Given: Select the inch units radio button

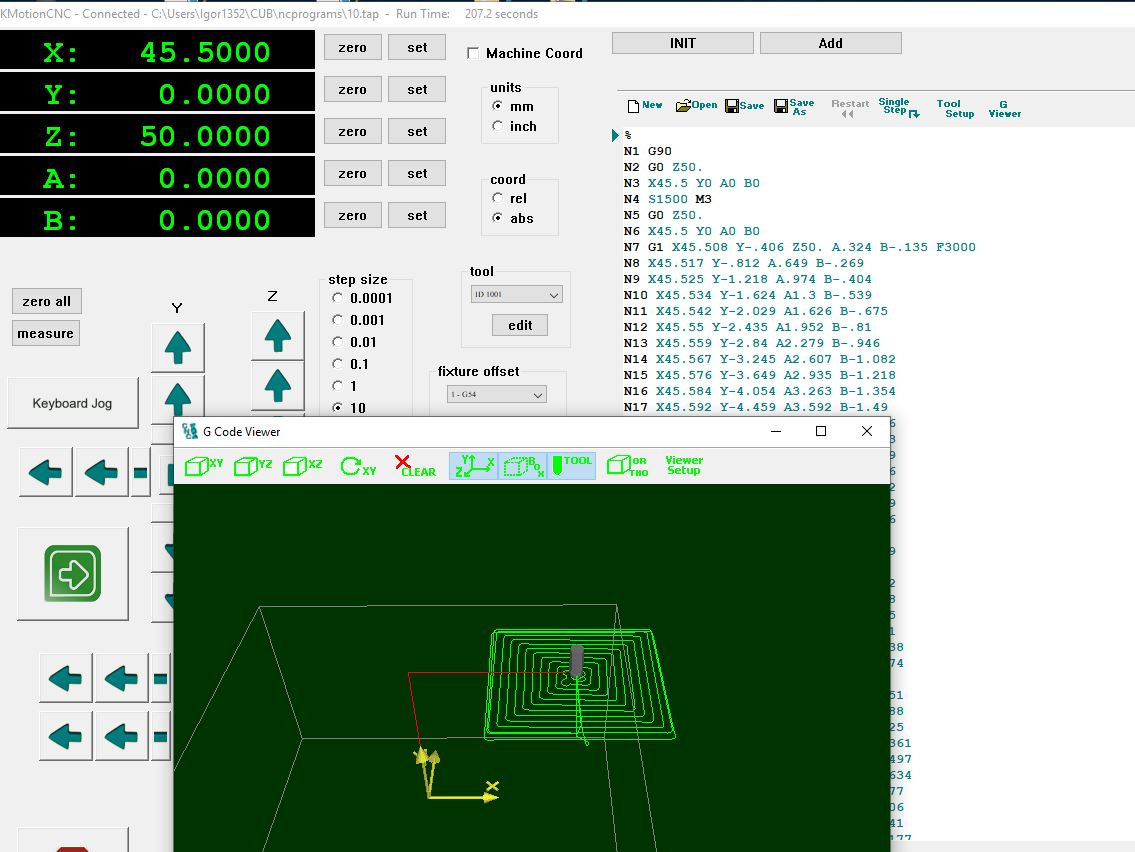Looking at the screenshot, I should tap(498, 126).
